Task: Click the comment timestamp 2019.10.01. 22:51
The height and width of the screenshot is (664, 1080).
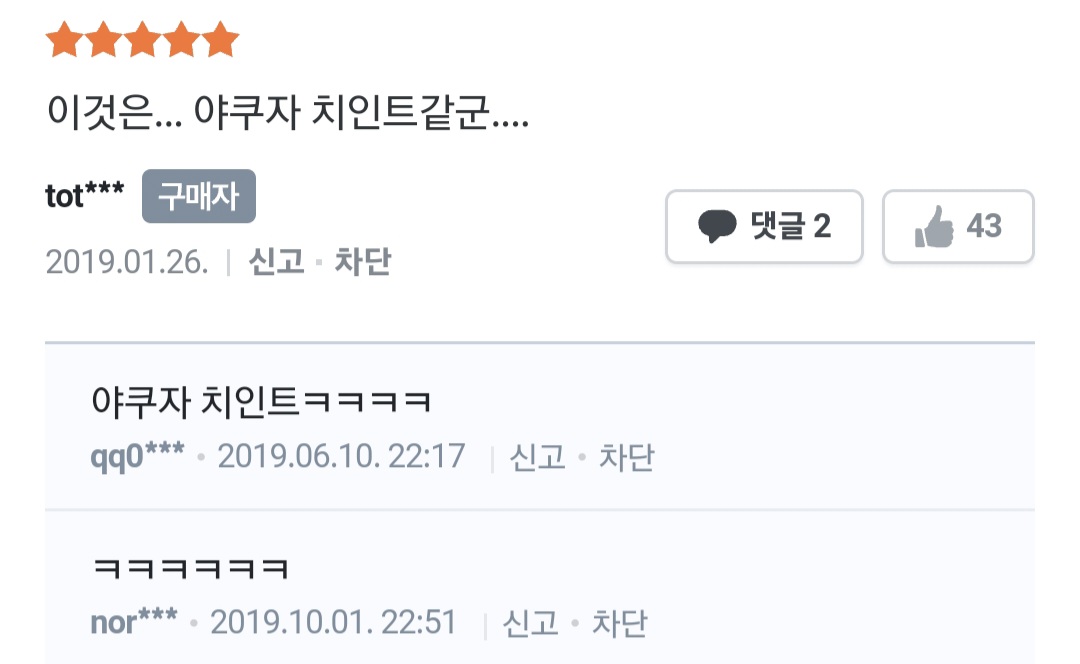Action: coord(333,623)
